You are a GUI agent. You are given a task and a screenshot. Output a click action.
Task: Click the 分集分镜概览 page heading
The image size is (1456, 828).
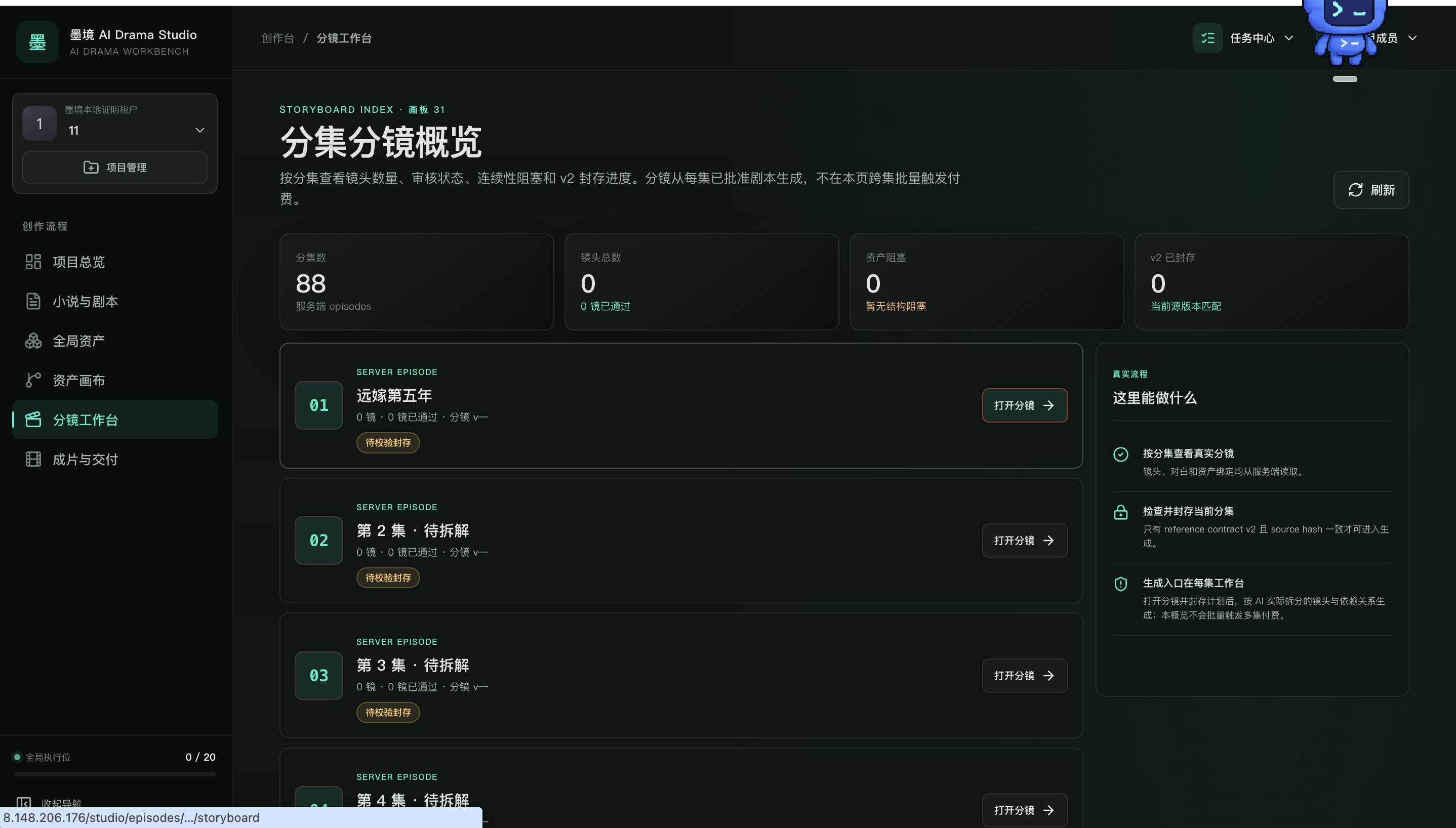pos(381,142)
